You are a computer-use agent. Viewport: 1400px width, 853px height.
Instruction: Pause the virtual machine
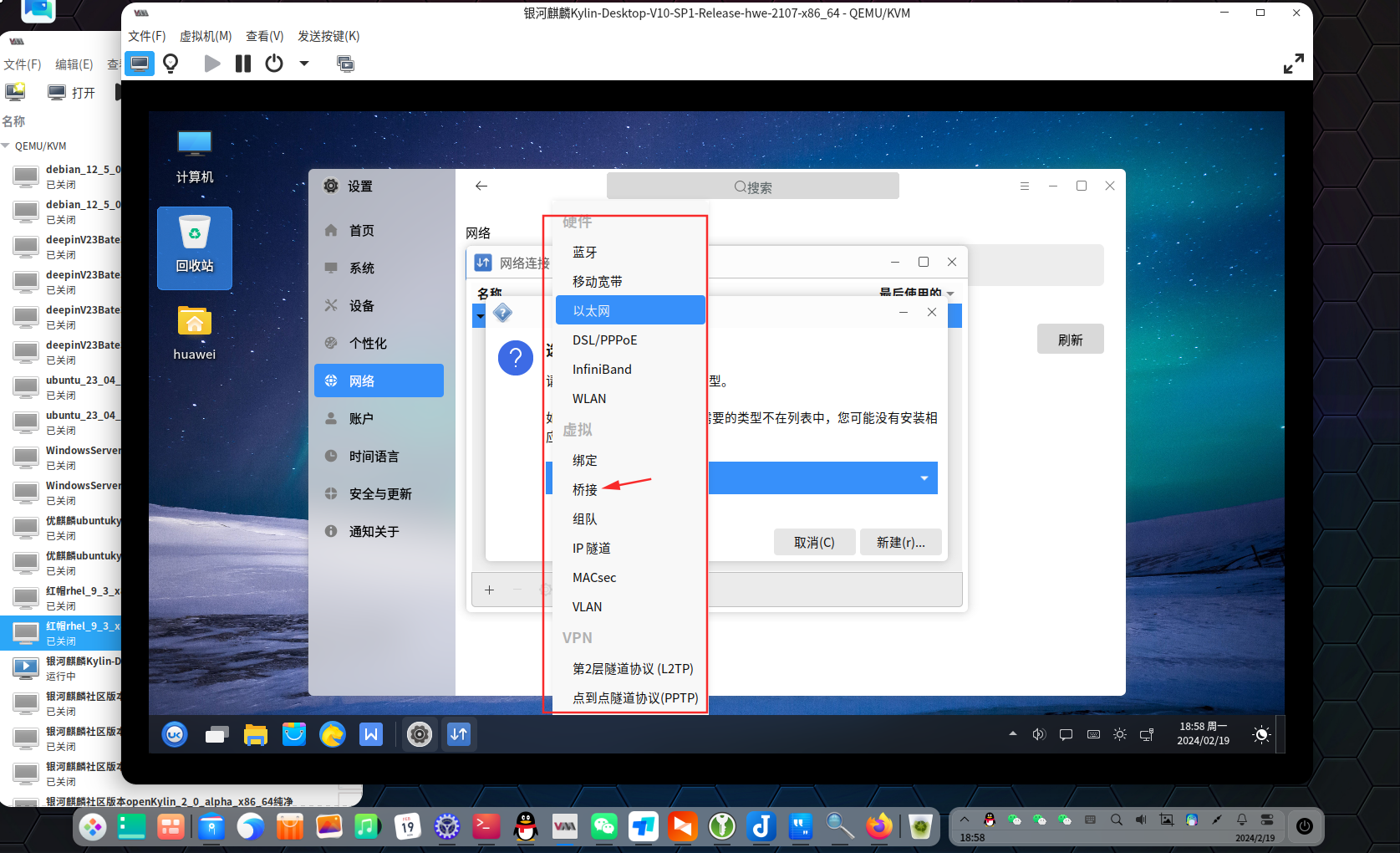point(243,64)
